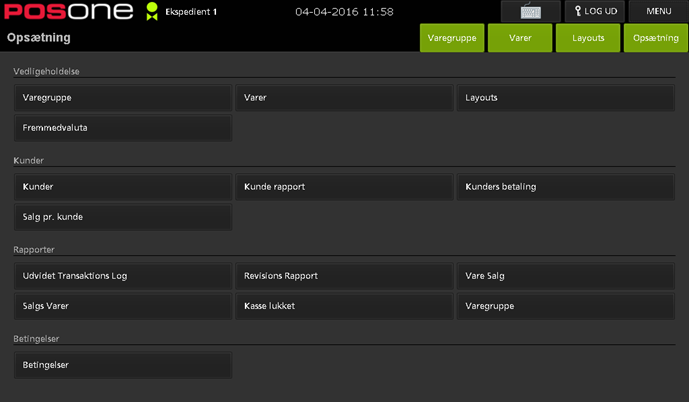The image size is (689, 402).
Task: Select Kunders betaling
Action: 566,187
